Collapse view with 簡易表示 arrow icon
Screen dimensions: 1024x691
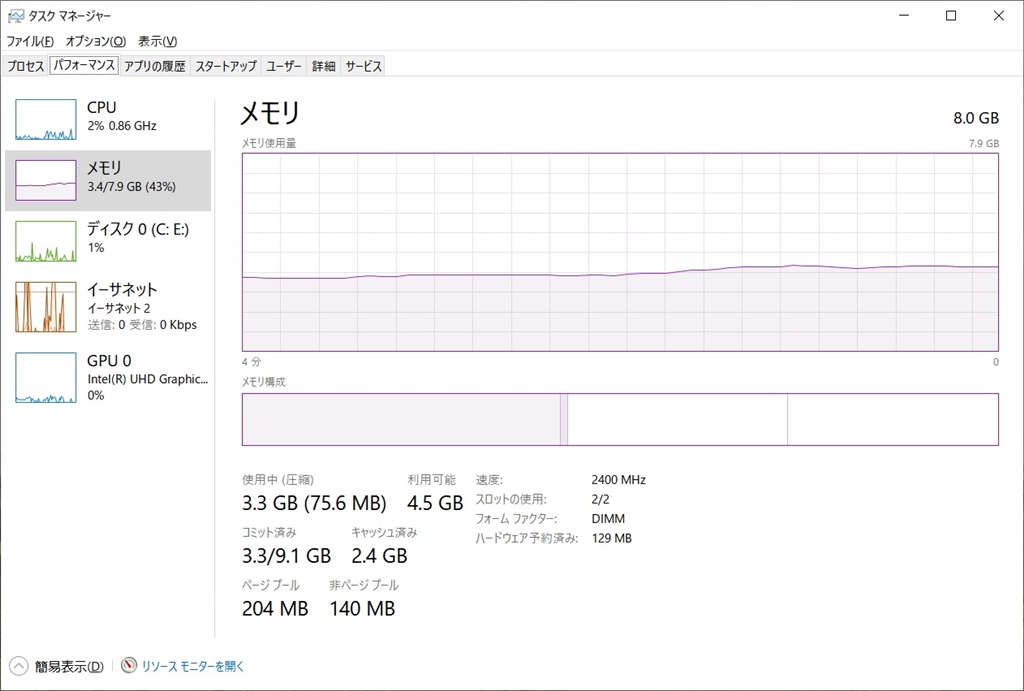coord(19,666)
